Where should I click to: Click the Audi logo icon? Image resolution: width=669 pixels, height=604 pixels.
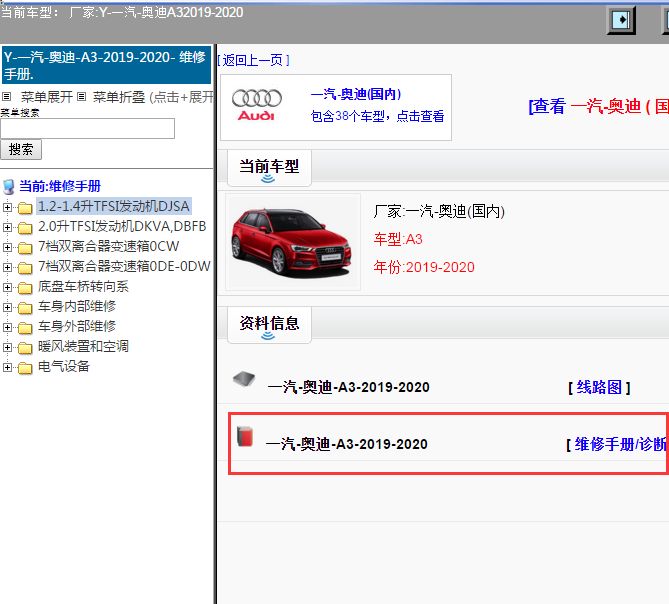point(256,105)
